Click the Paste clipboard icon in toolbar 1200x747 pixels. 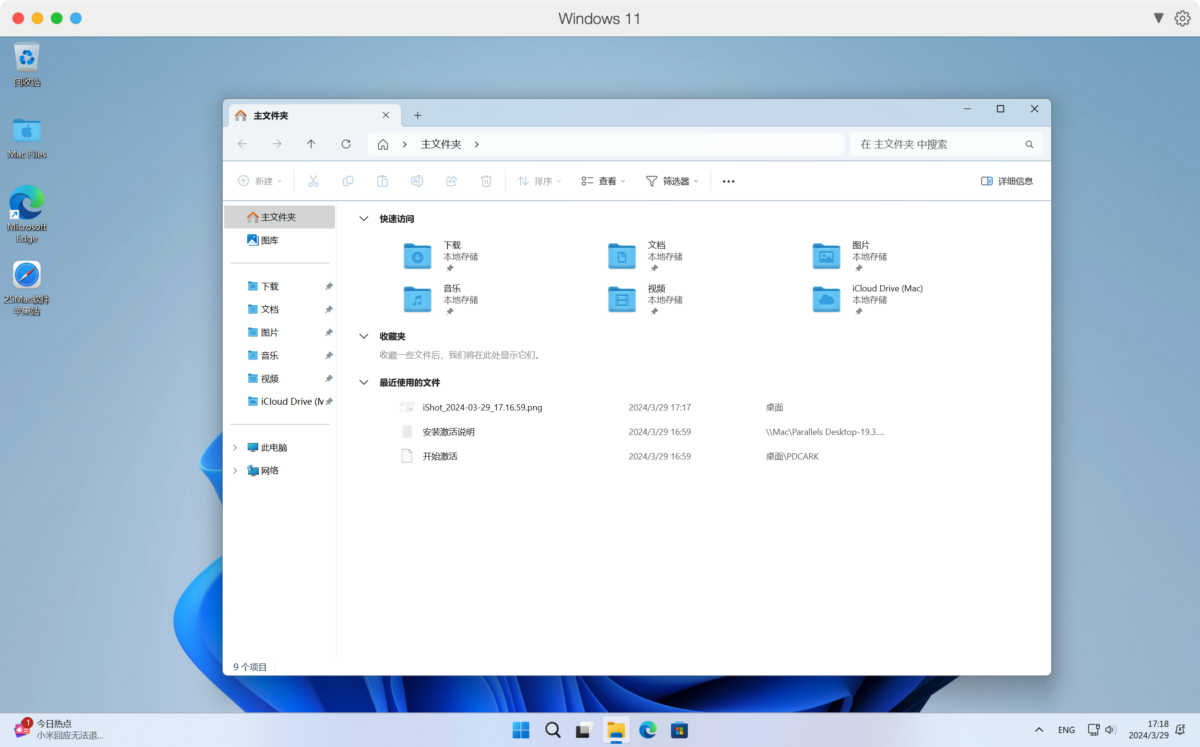[x=382, y=181]
